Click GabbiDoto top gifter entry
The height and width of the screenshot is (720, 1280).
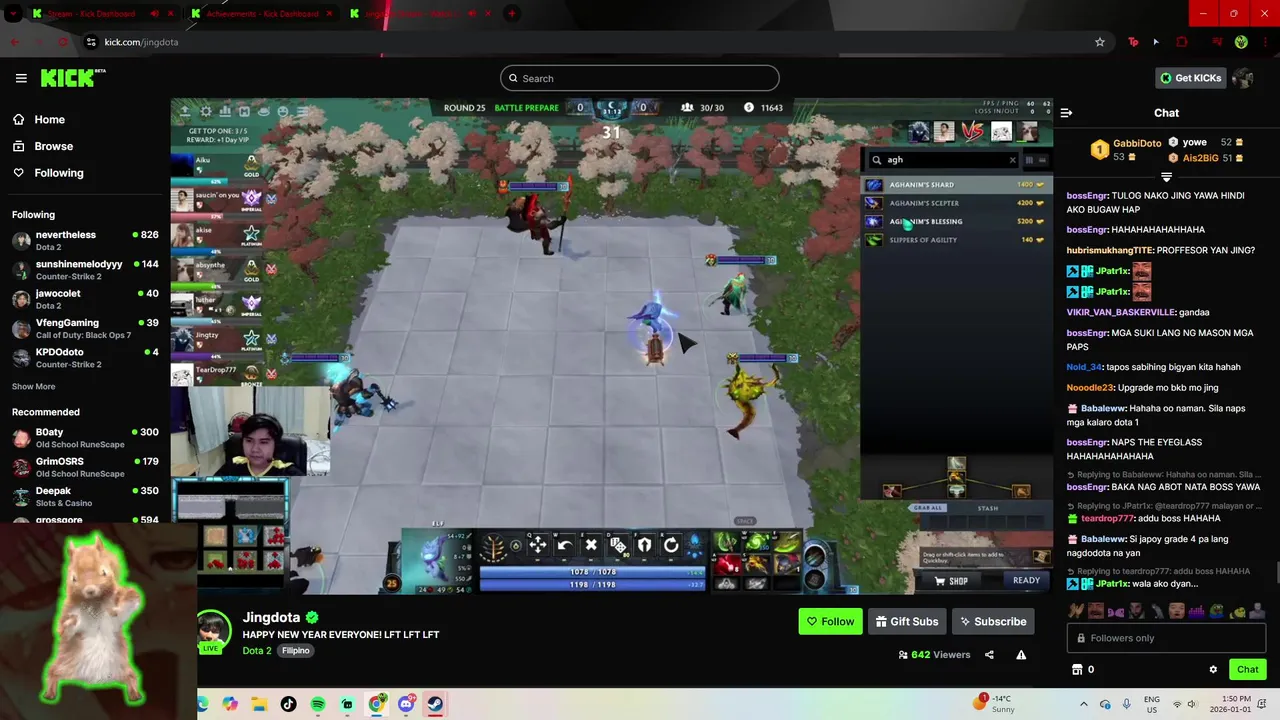[1124, 150]
